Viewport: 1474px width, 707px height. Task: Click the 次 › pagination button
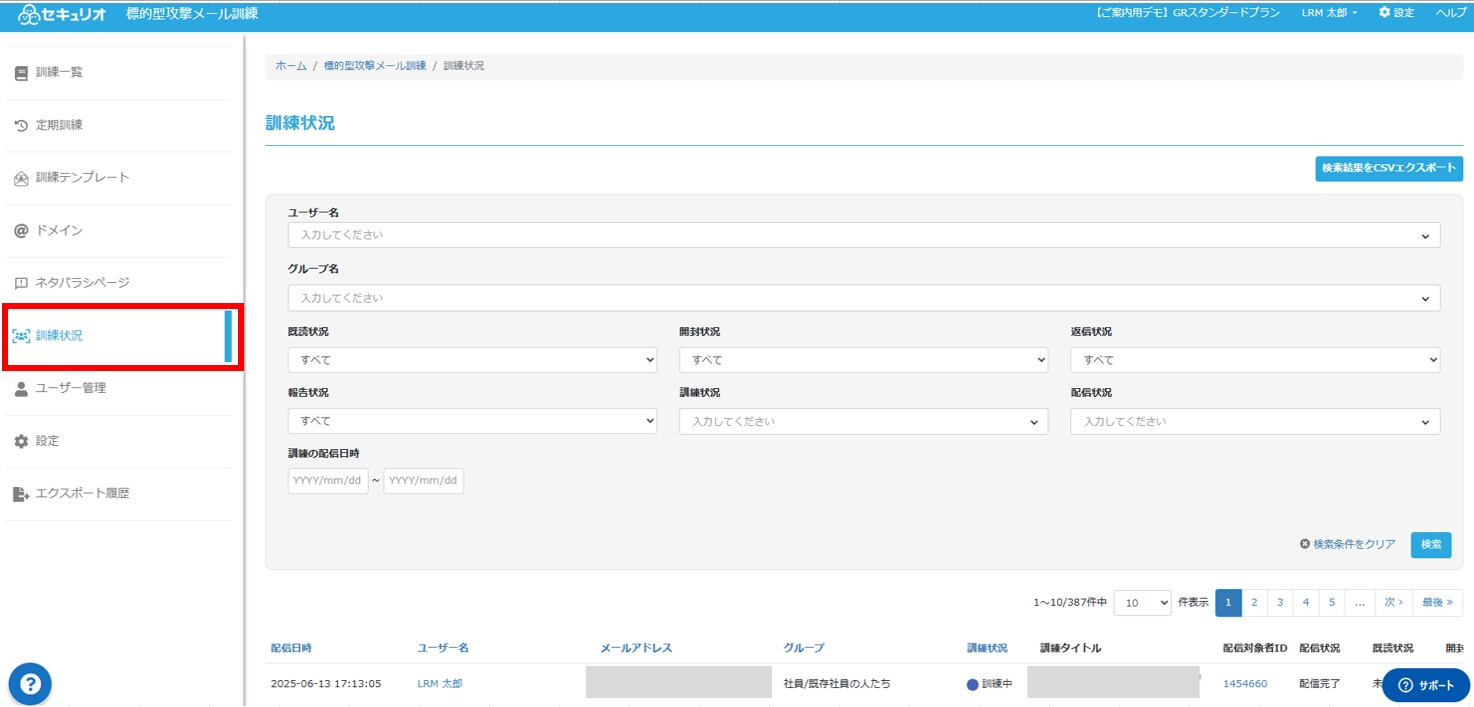(1394, 602)
